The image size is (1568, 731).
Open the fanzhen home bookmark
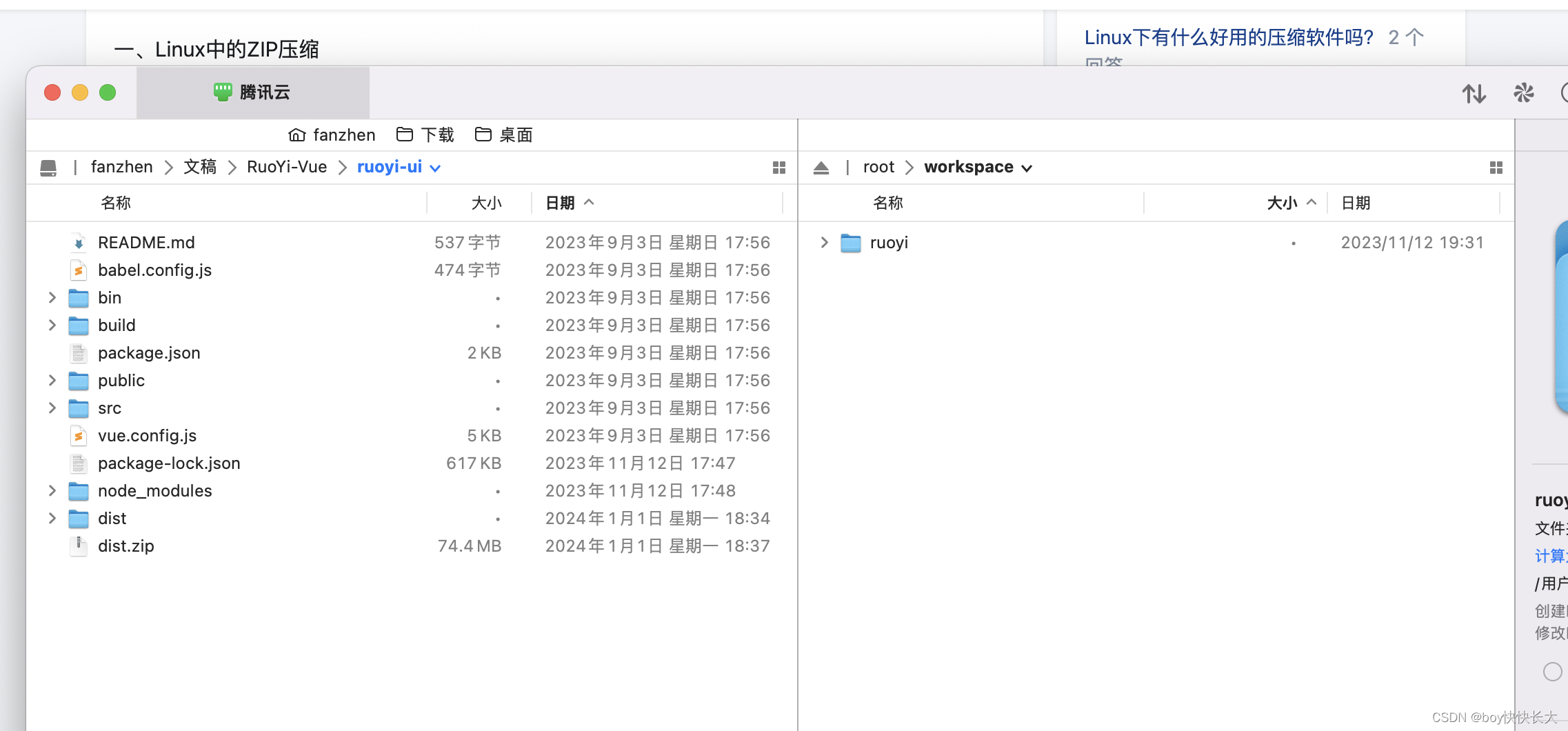pos(332,134)
